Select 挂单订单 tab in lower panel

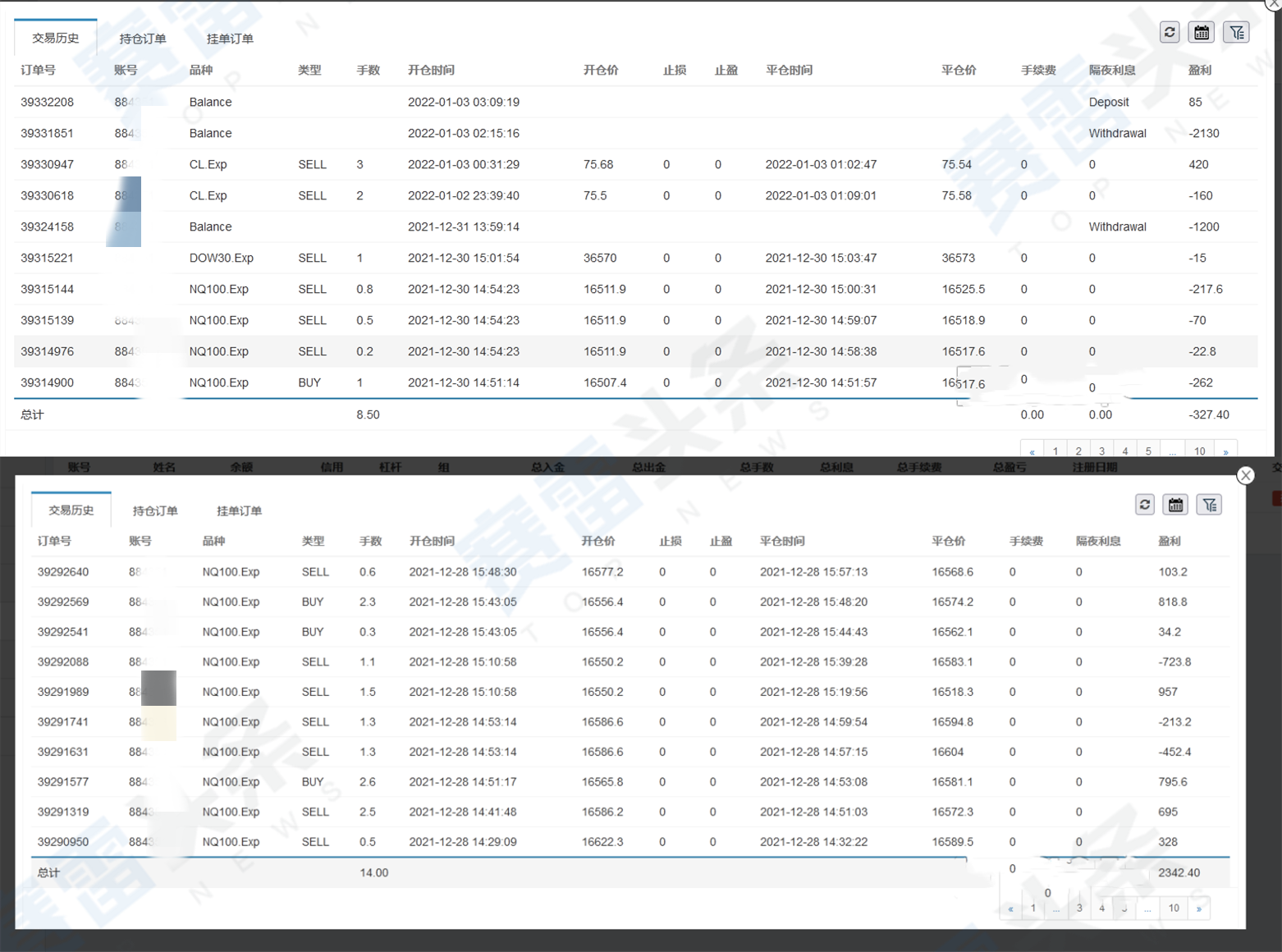pos(239,510)
